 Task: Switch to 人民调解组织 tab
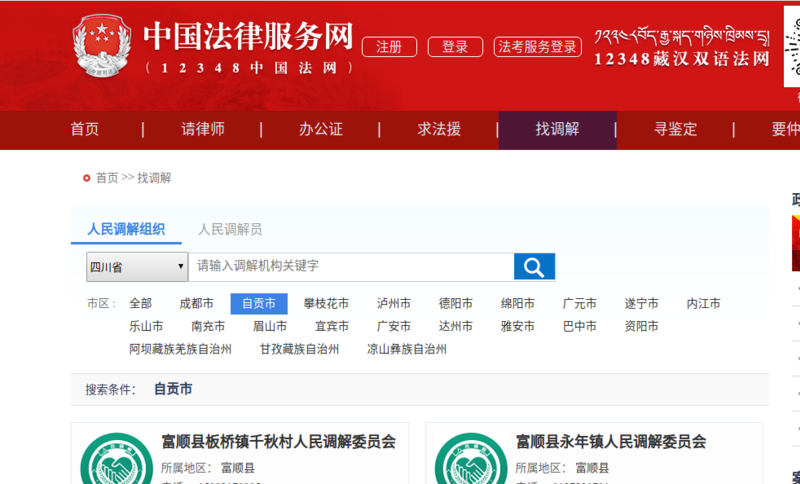click(x=126, y=229)
